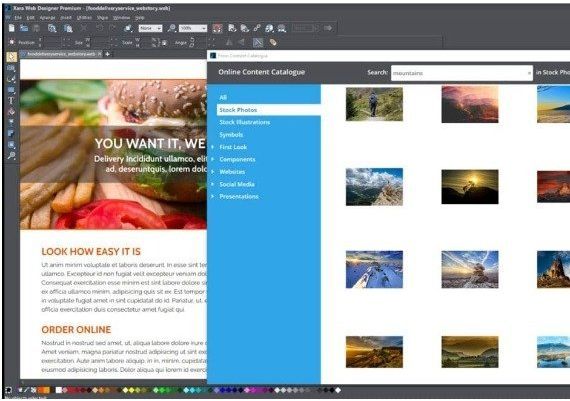Click the tag-shaped icon on second toolbar
Screen dimensions: 570x401
273,42
